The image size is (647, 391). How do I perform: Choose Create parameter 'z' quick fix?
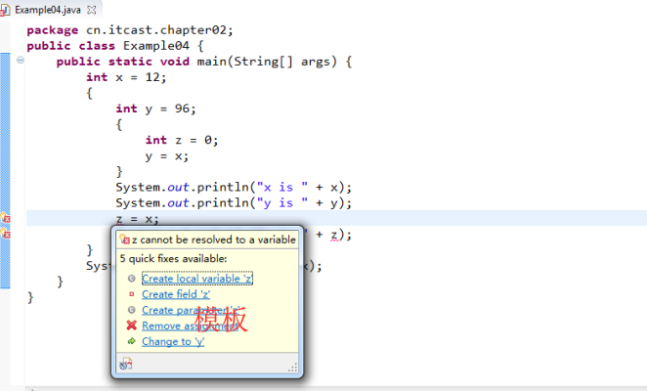tap(191, 310)
